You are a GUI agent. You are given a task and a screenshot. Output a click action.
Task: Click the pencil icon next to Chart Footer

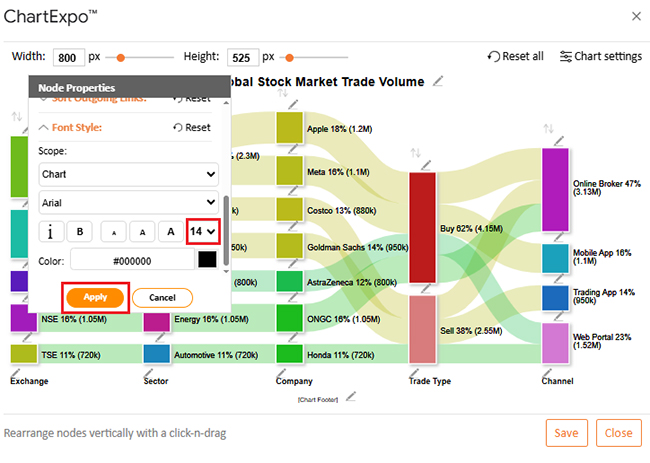pos(350,398)
